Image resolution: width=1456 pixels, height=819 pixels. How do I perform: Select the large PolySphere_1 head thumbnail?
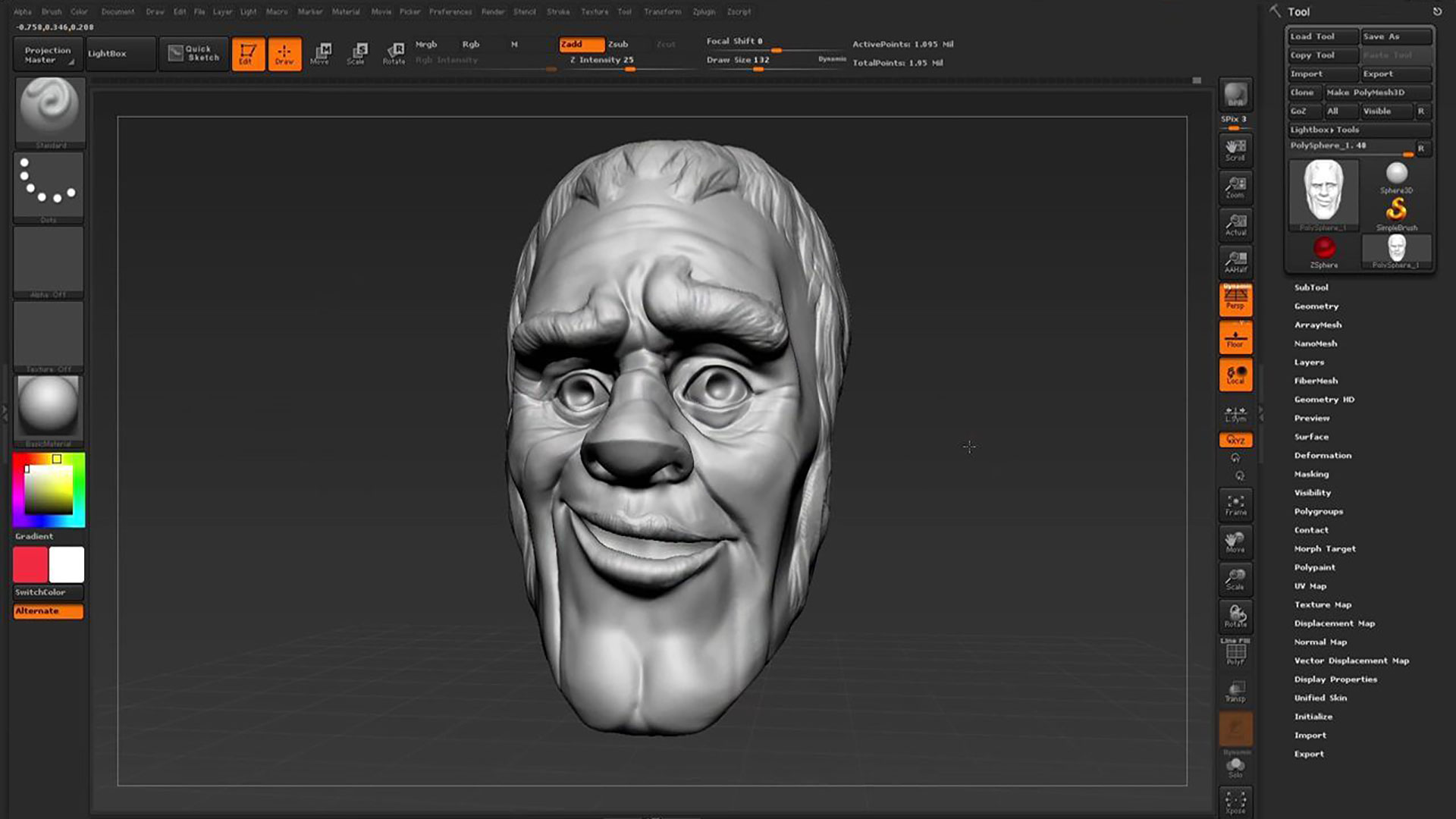[x=1324, y=195]
